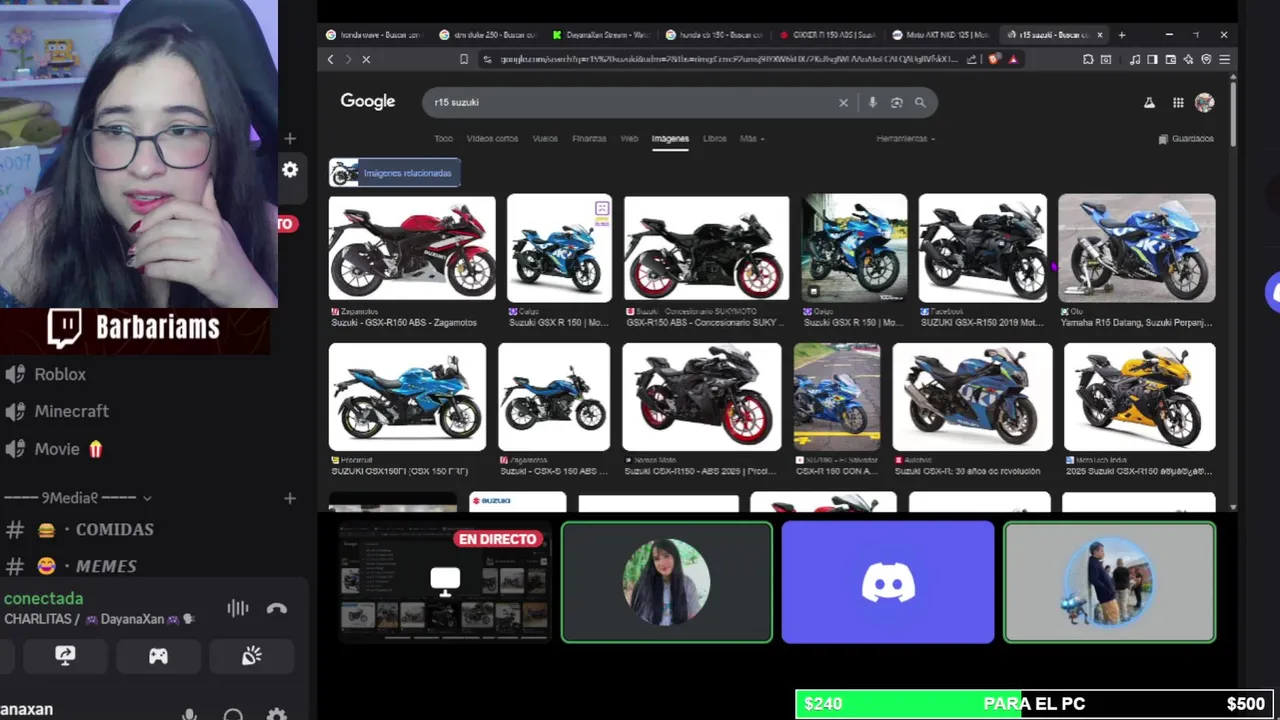Select the Finanzas tab

(589, 139)
